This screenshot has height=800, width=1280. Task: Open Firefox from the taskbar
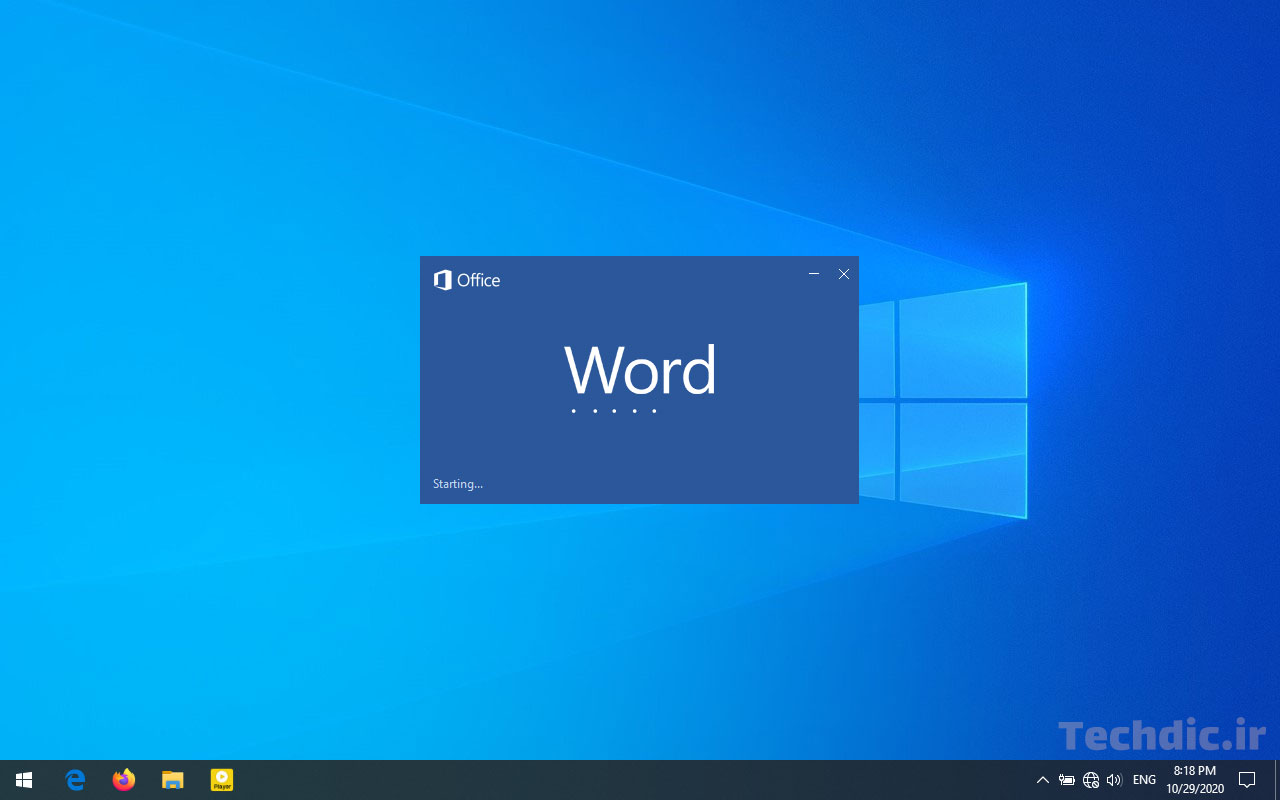[124, 780]
